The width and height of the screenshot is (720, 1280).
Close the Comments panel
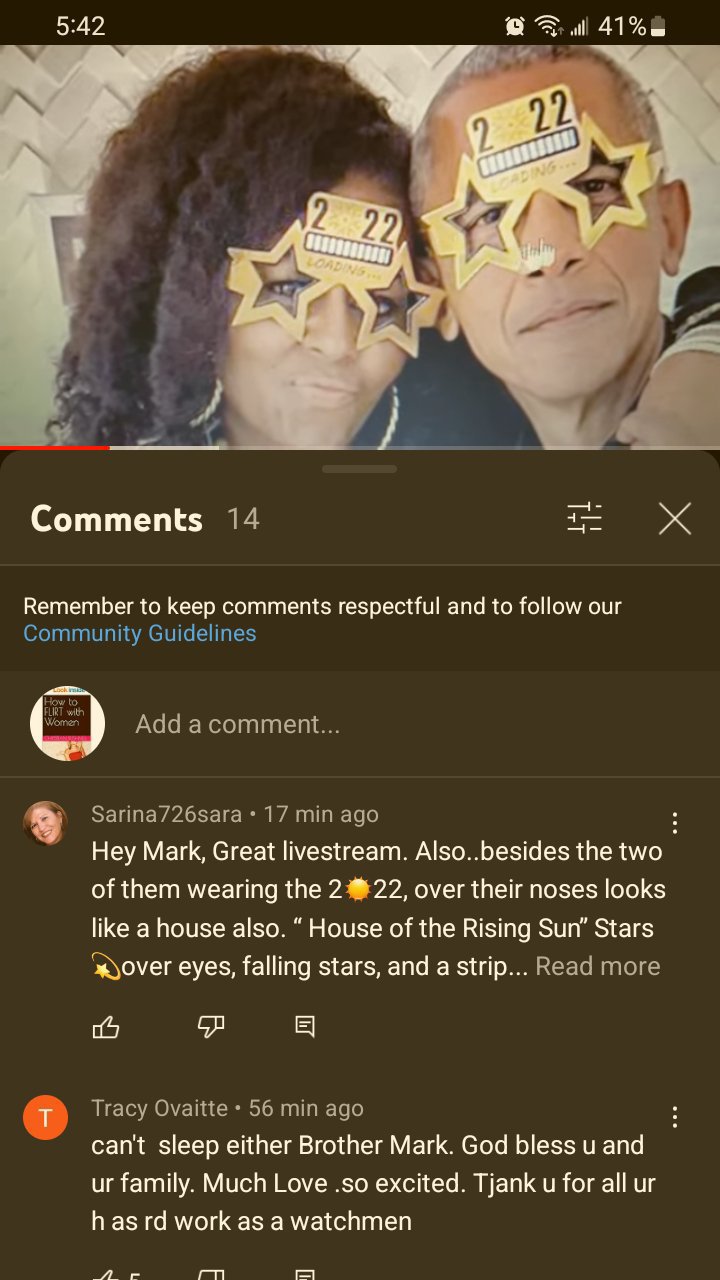point(675,518)
